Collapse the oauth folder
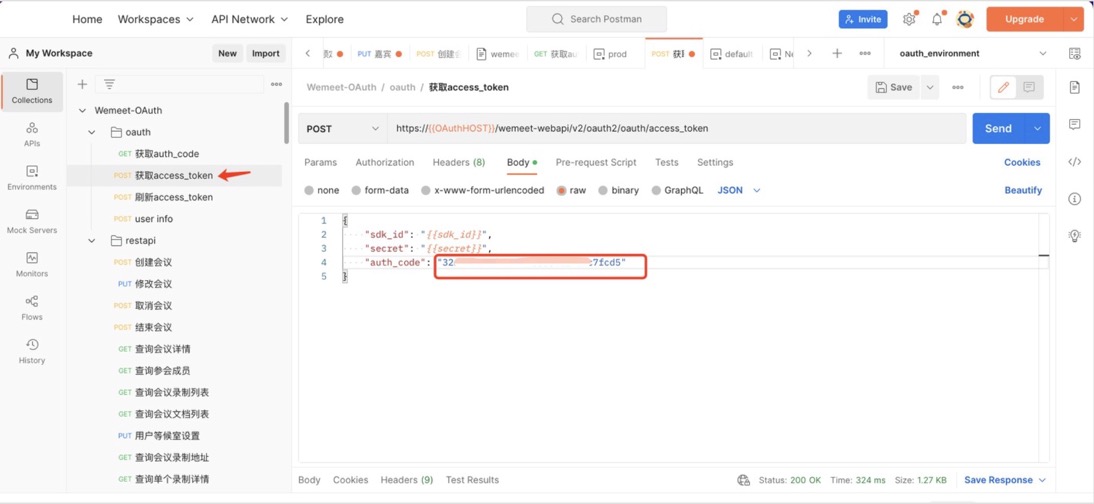The image size is (1094, 504). (91, 132)
